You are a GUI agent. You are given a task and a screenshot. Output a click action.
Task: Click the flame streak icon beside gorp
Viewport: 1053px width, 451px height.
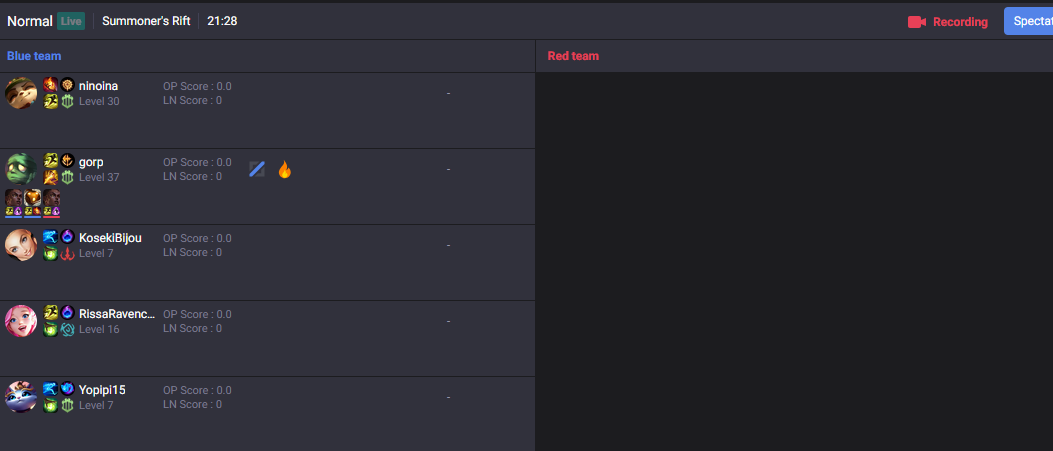pyautogui.click(x=284, y=170)
